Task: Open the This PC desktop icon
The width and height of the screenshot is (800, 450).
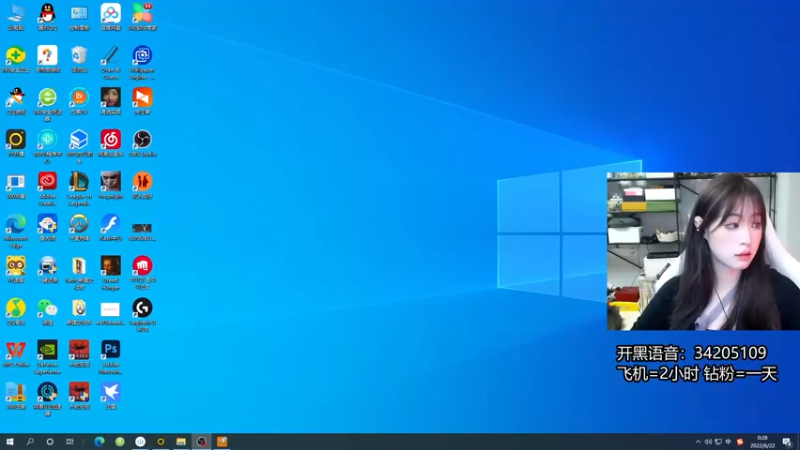Action: pyautogui.click(x=16, y=16)
